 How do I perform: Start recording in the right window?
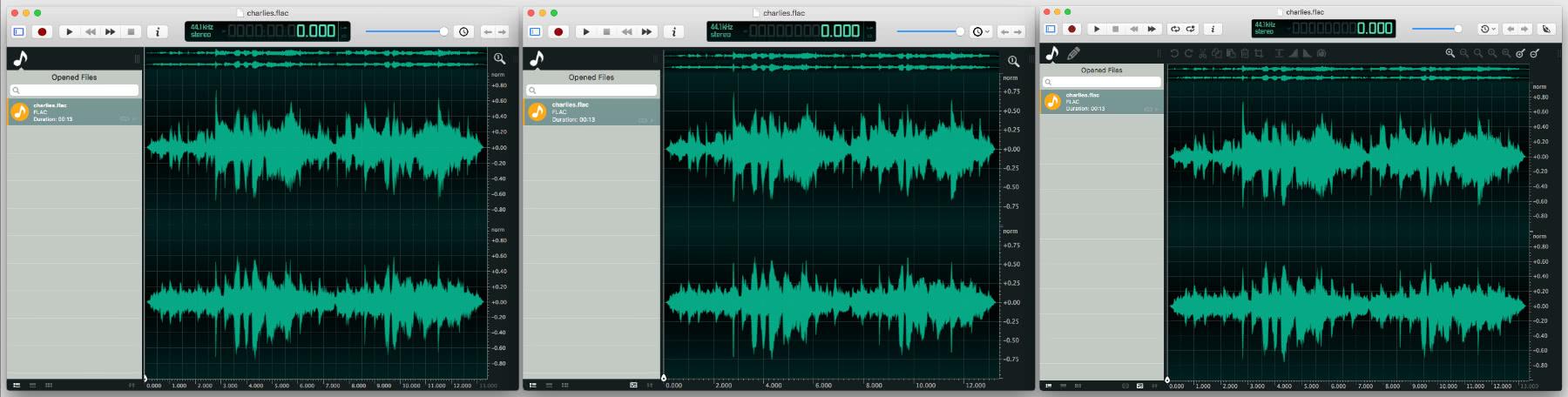pos(1071,29)
